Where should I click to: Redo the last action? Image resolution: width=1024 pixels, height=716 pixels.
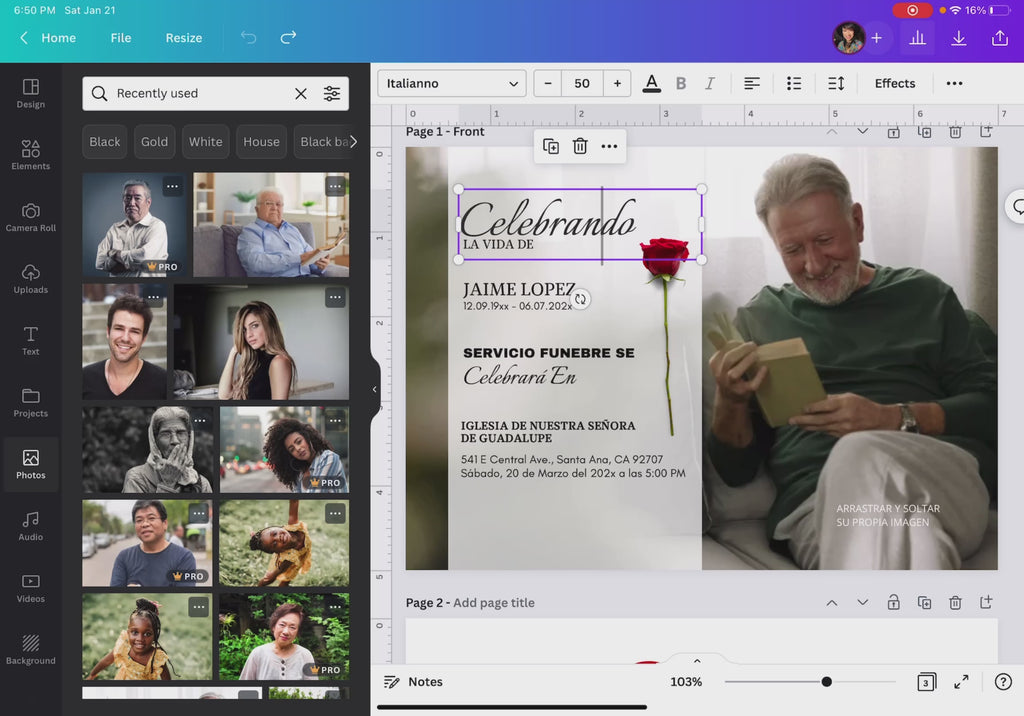[x=288, y=37]
